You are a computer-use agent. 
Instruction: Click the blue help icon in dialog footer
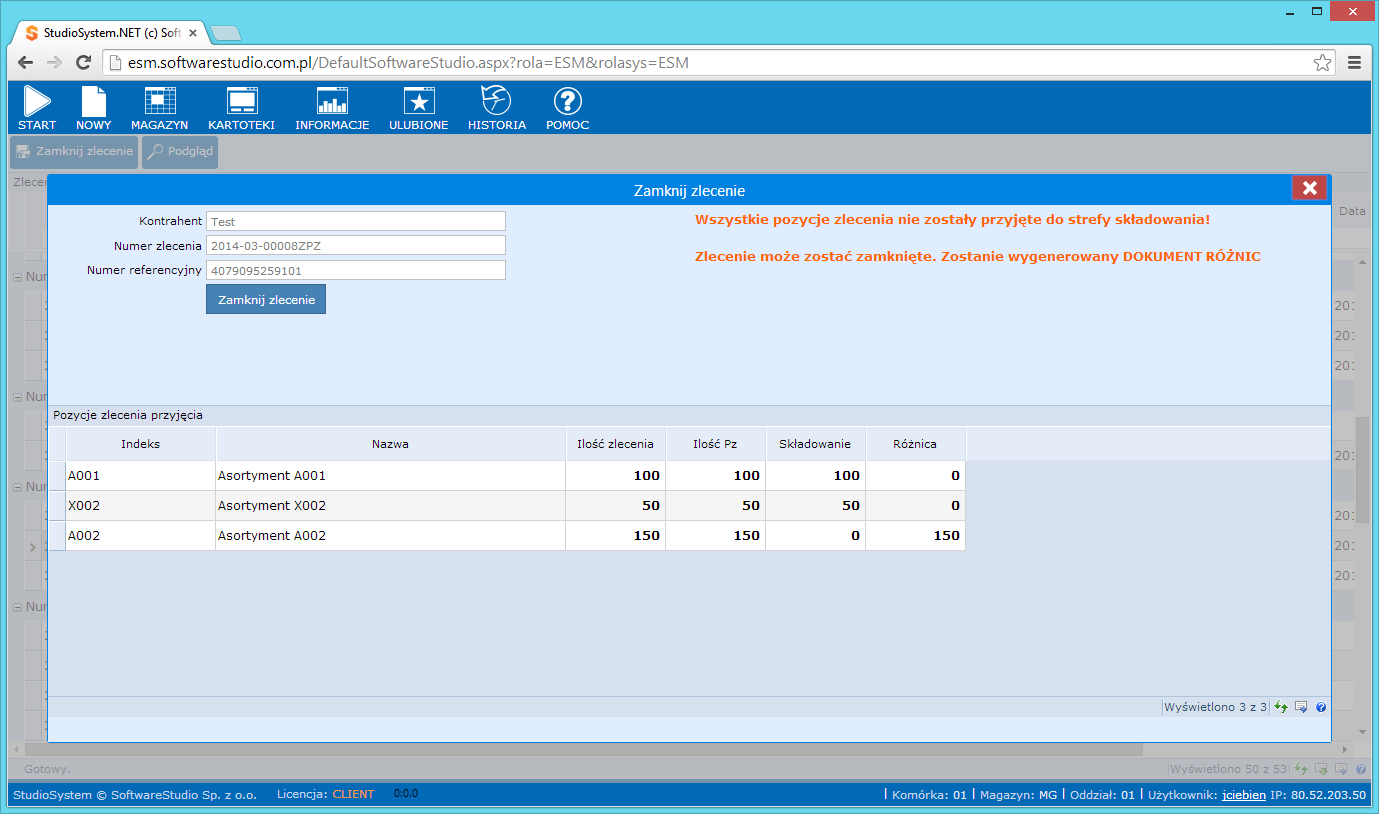click(x=1321, y=707)
